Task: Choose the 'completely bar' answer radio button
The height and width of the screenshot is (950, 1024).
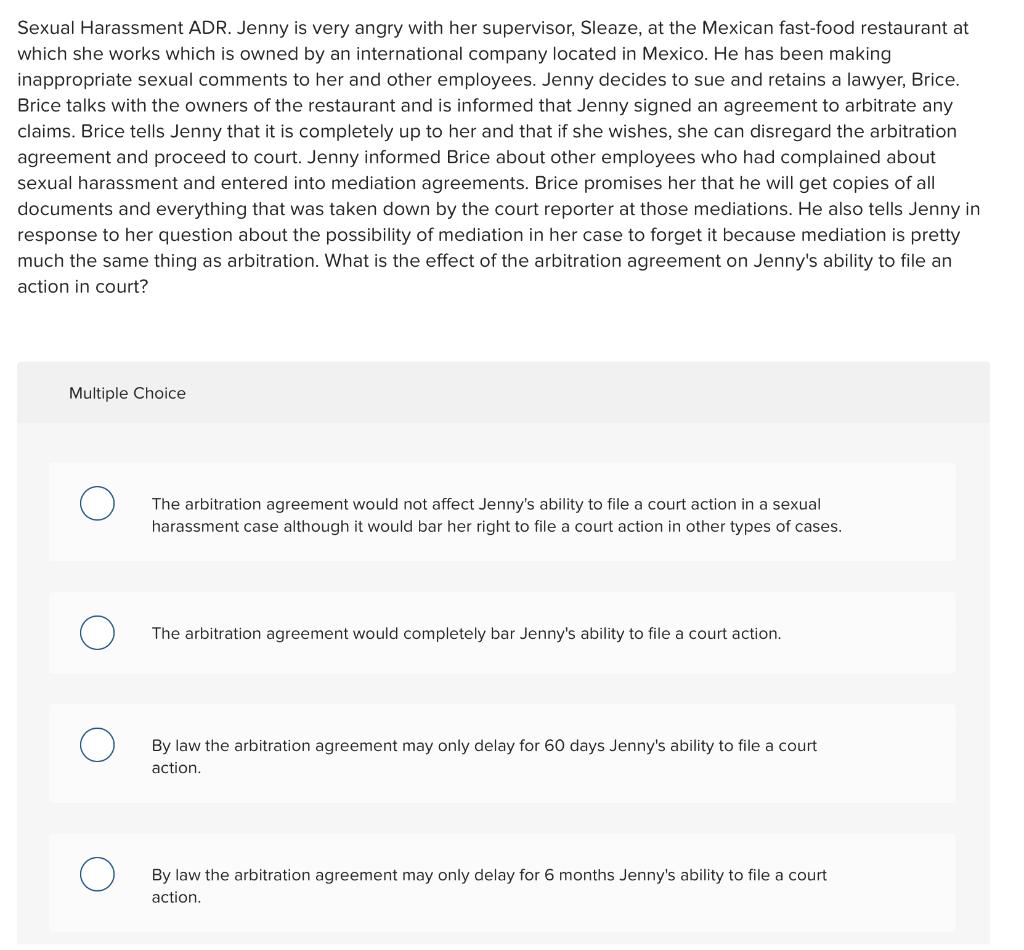Action: (97, 633)
